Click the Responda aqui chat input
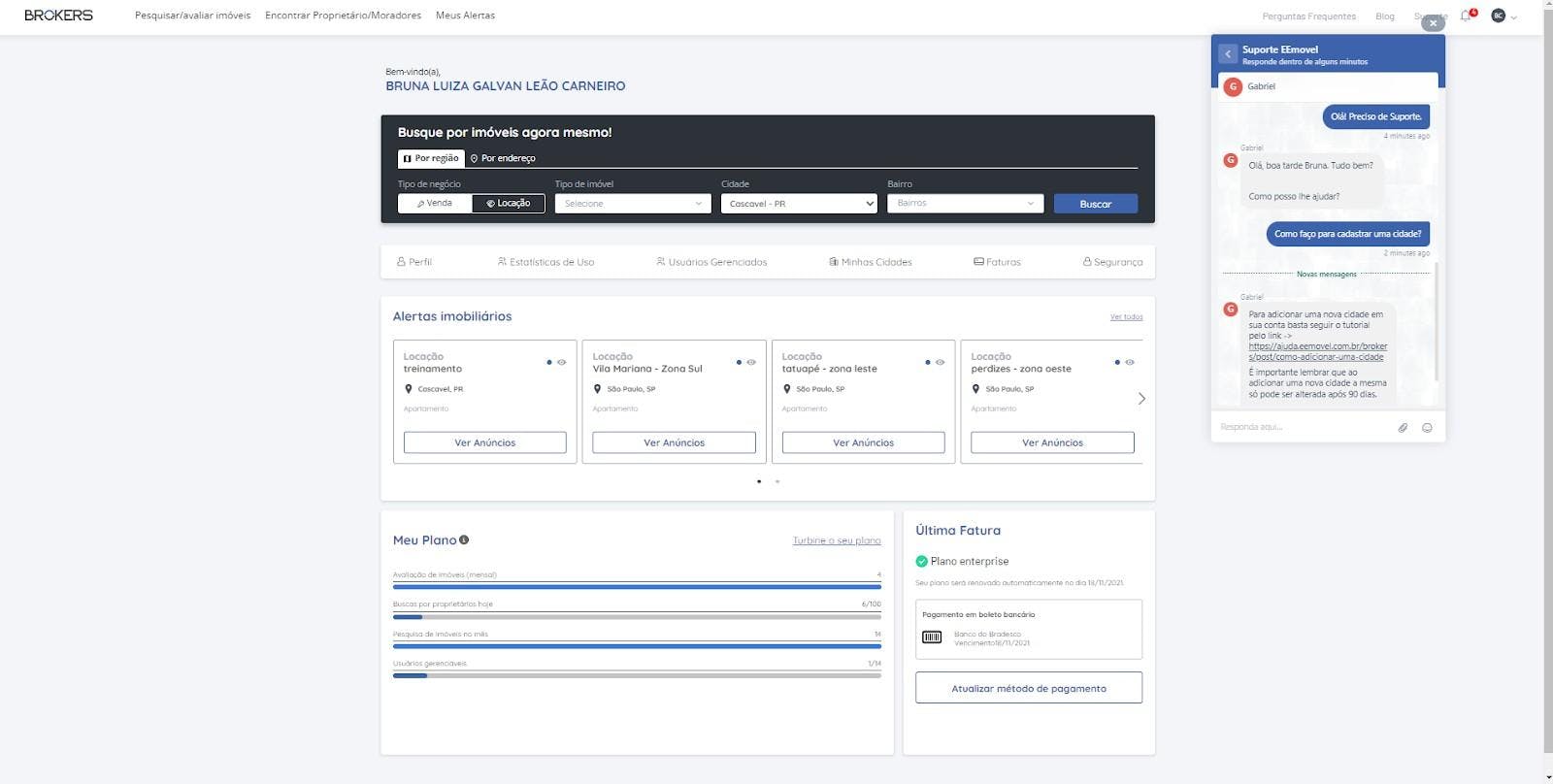This screenshot has width=1553, height=784. (1304, 427)
